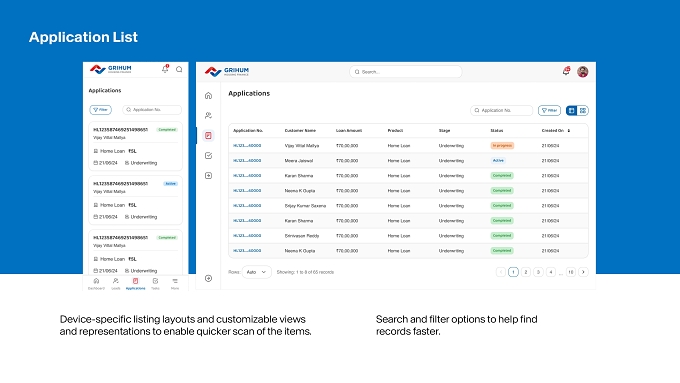The height and width of the screenshot is (383, 680).
Task: Click the GRIHUM logo in the mobile view
Action: [x=111, y=69]
